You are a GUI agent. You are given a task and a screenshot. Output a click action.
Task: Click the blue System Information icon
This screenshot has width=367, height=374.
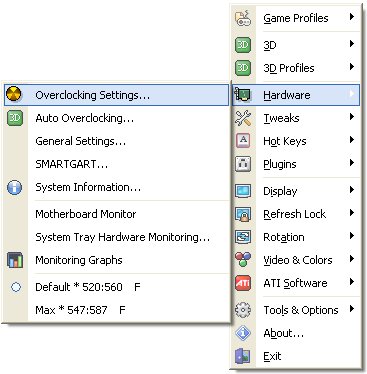15,187
